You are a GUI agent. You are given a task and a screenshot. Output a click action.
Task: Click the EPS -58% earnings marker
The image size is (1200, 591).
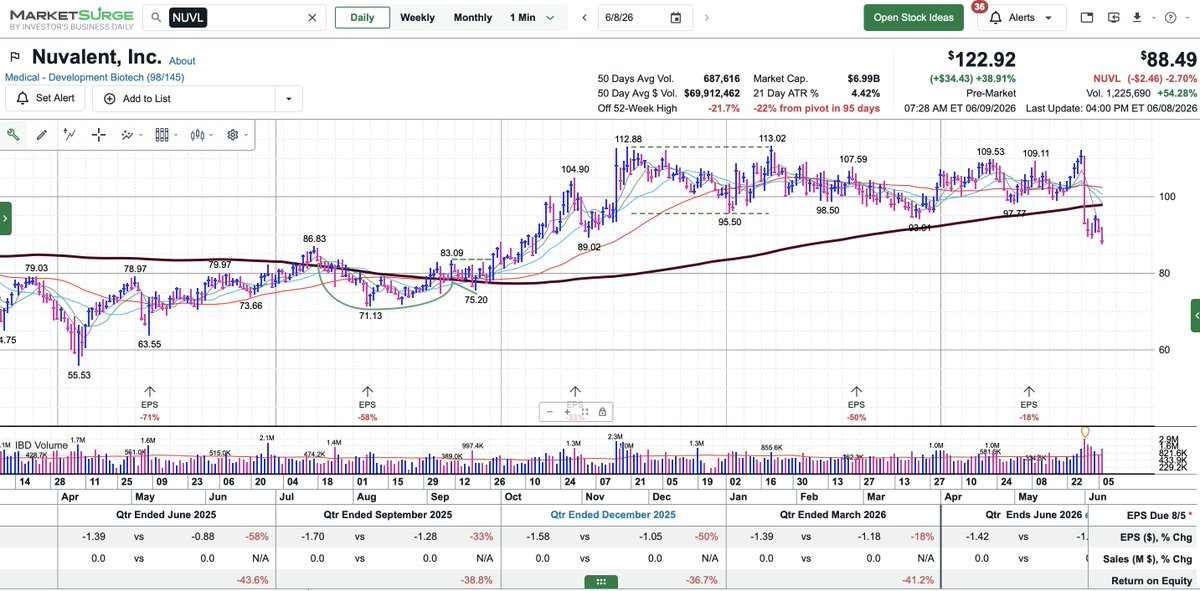(367, 404)
